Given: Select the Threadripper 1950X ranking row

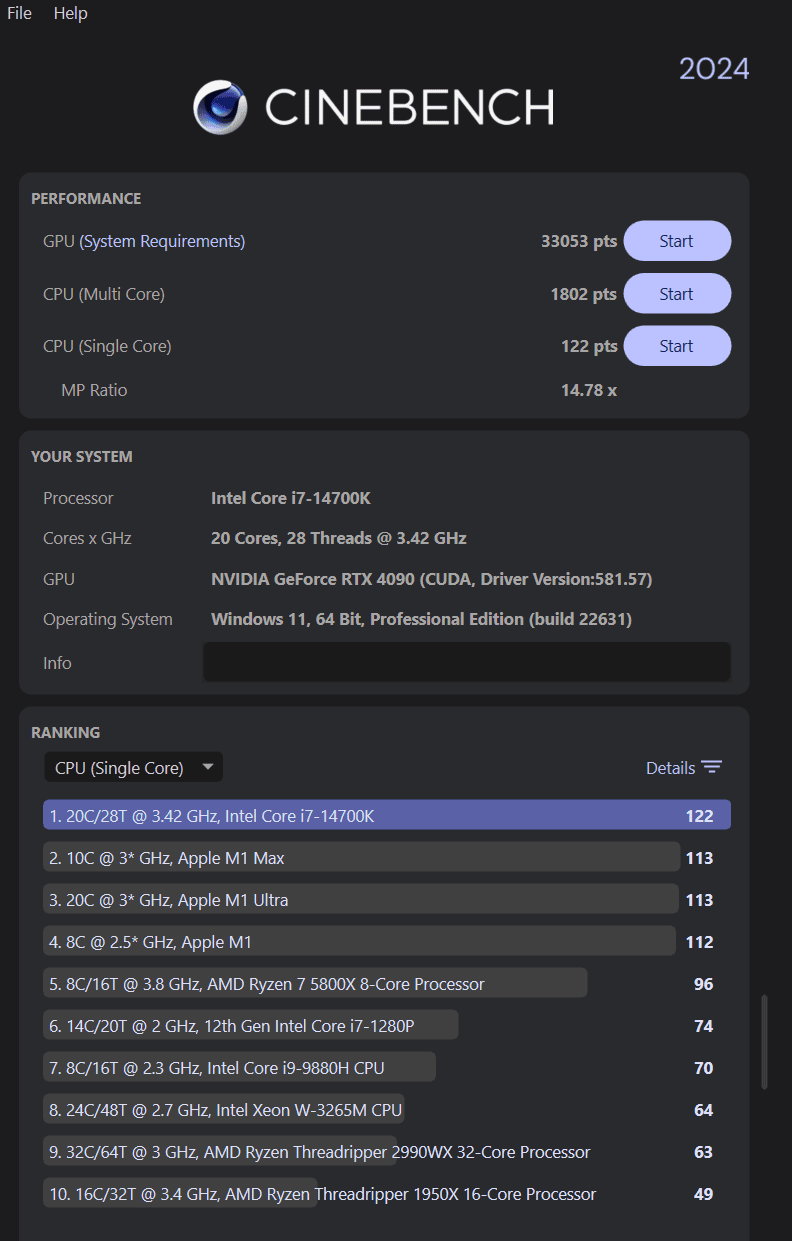Looking at the screenshot, I should point(387,1194).
